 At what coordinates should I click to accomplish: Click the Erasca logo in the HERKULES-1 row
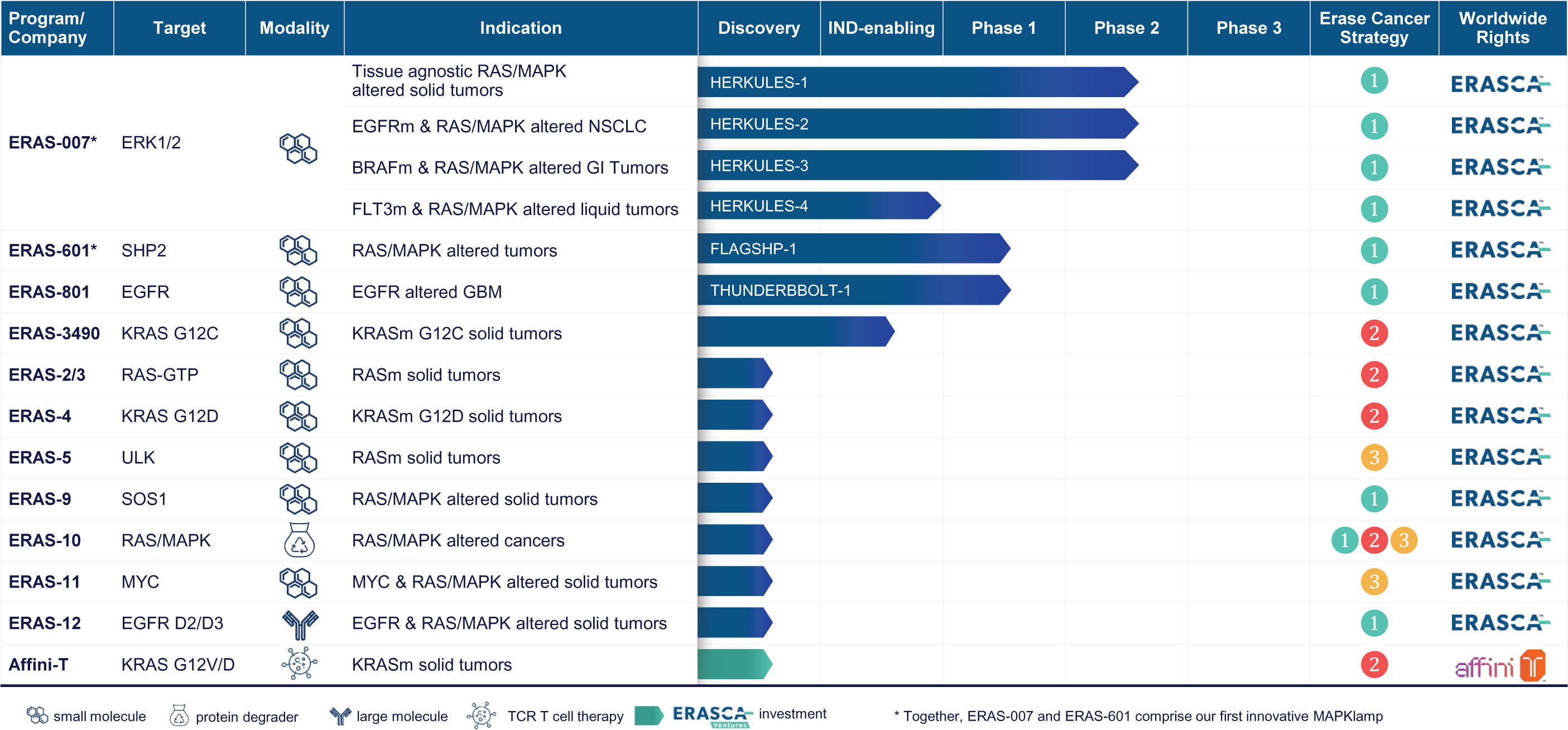click(1500, 83)
